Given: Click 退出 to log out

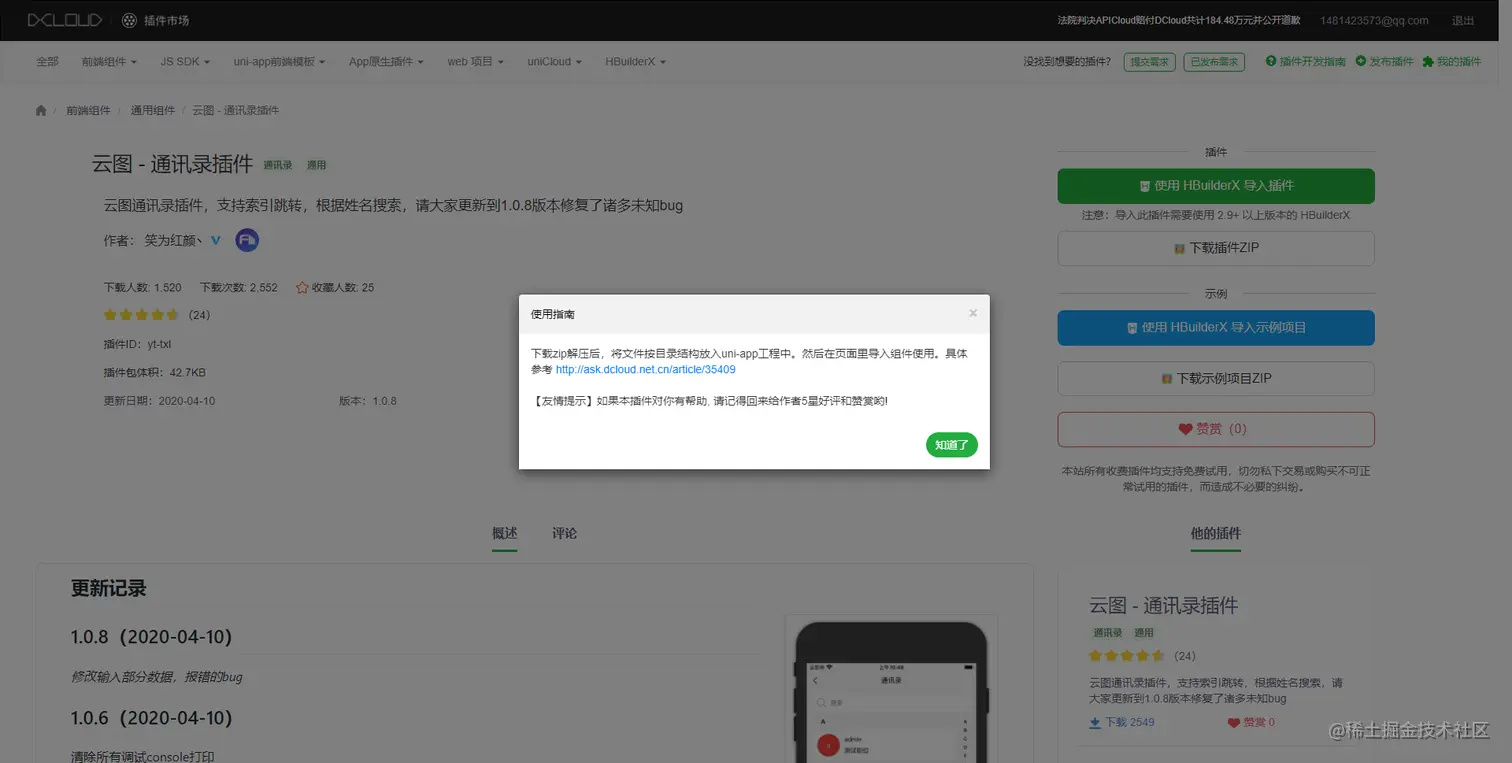Looking at the screenshot, I should click(x=1463, y=20).
